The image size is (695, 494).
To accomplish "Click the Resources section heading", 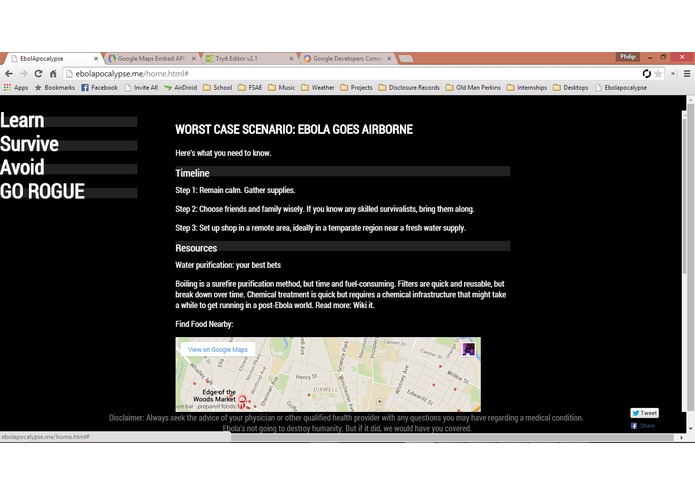I will point(196,248).
